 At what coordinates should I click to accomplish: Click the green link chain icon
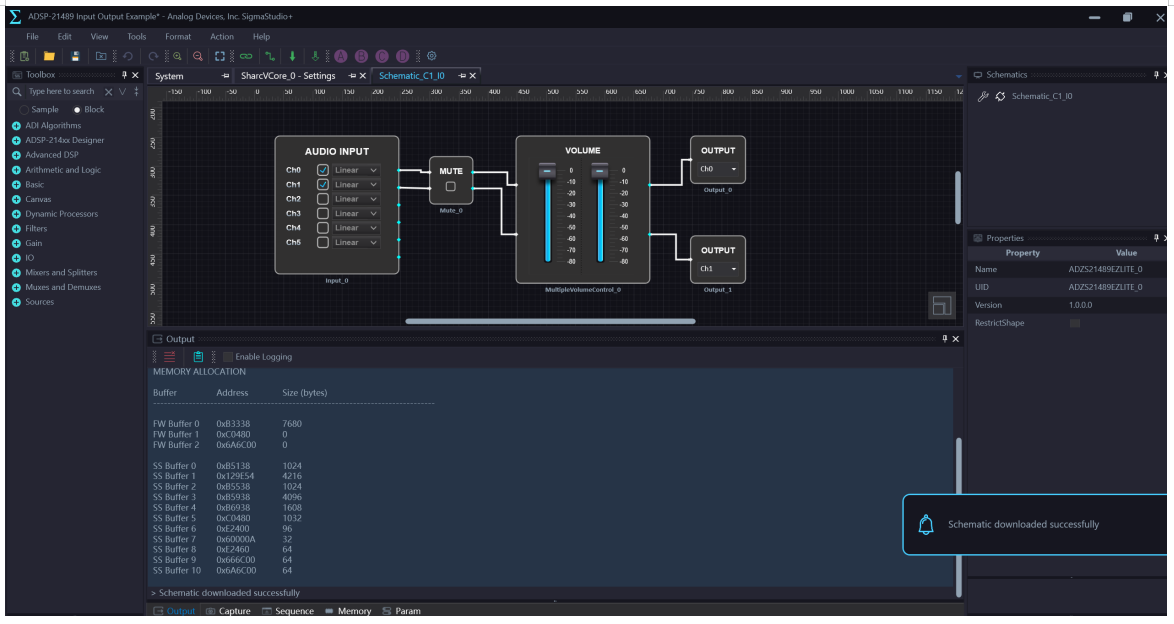(x=246, y=56)
